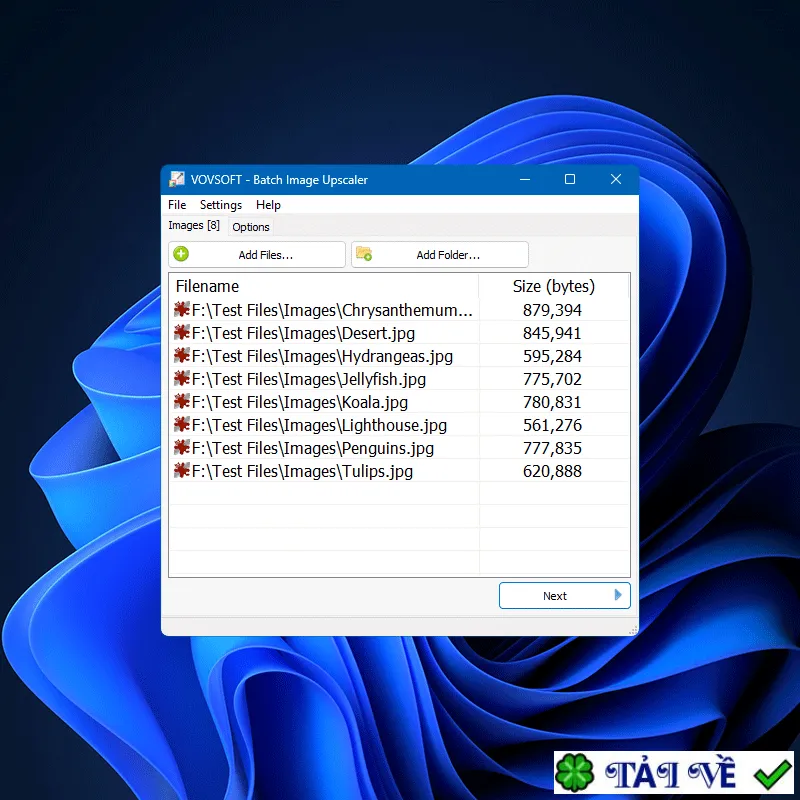This screenshot has width=800, height=800.
Task: Click the file icon beside Penguins.jpg
Action: [182, 447]
